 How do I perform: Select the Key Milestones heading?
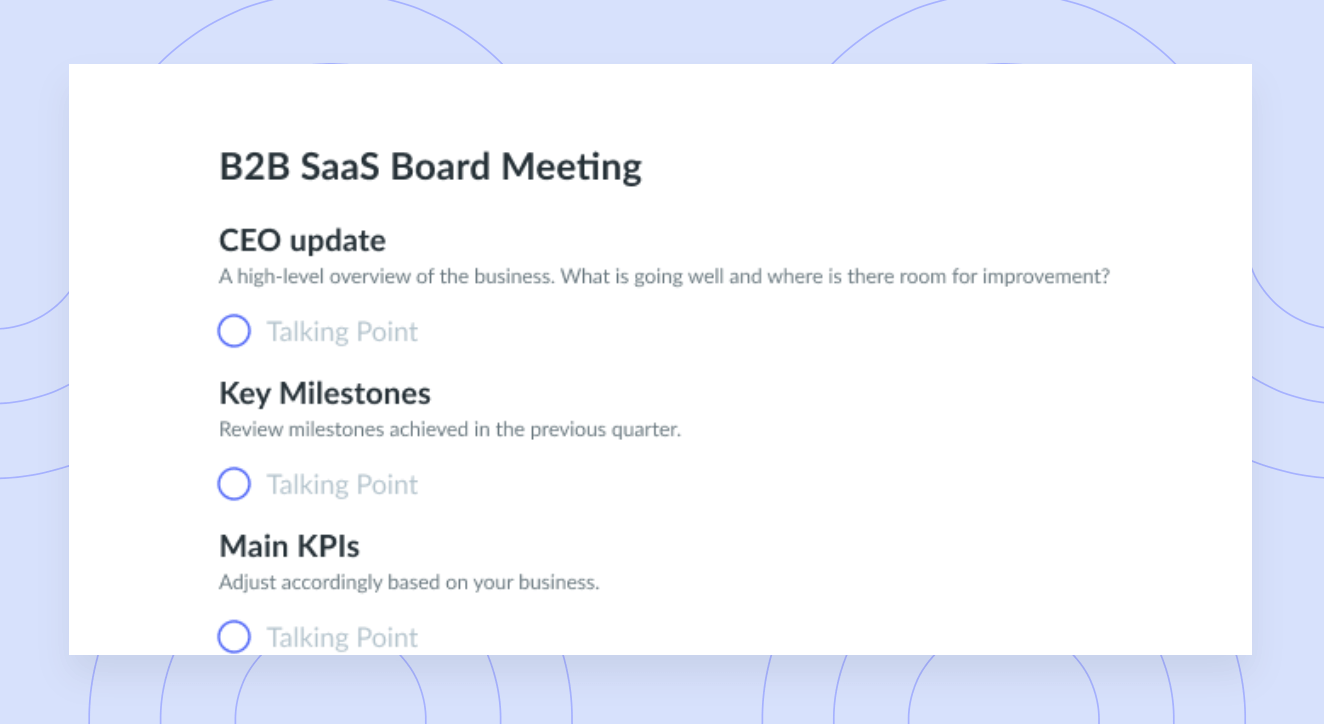(325, 394)
